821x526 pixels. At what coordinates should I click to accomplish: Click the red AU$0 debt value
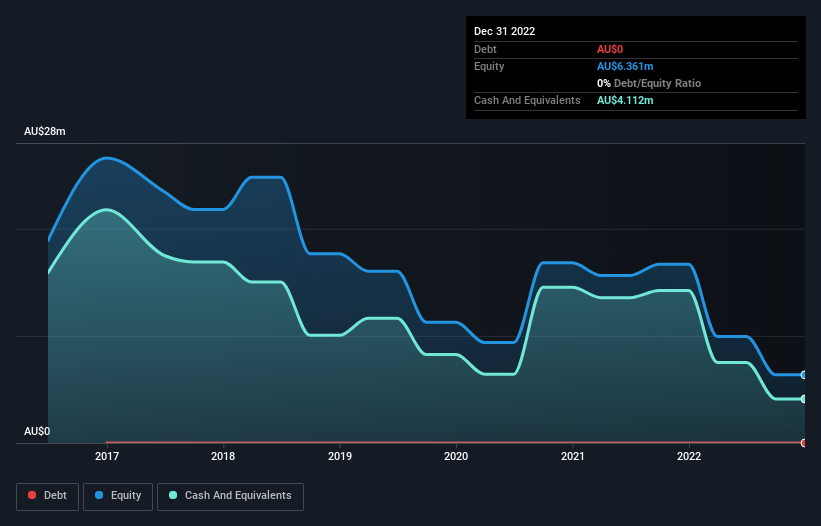pyautogui.click(x=610, y=49)
